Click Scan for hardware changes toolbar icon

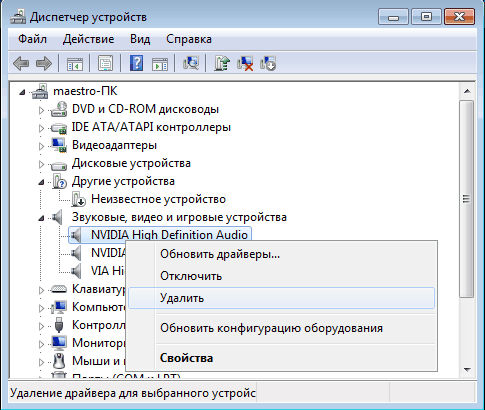191,63
